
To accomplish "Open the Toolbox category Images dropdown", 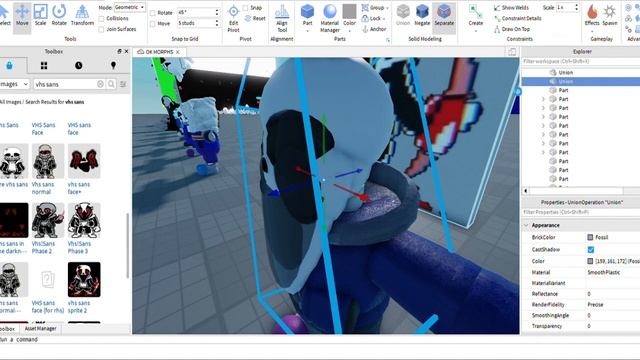I will [x=14, y=84].
